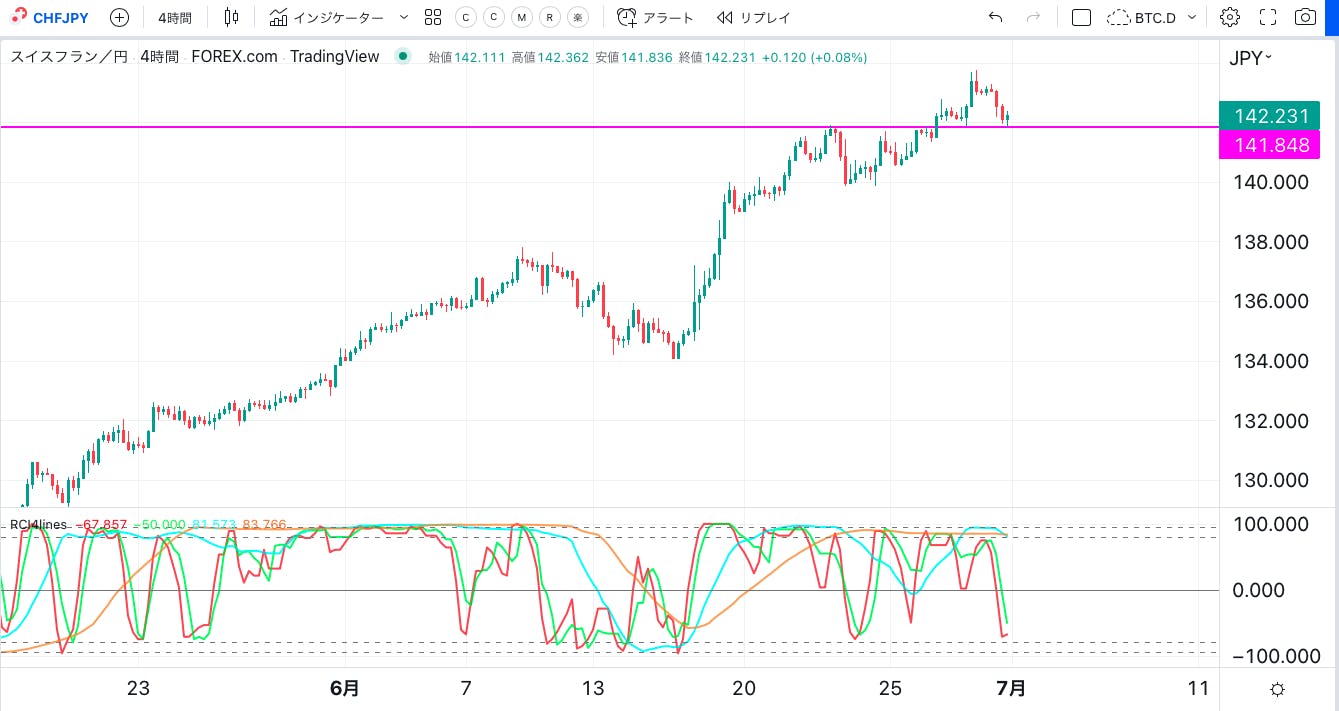Open chart settings gear icon
Image resolution: width=1339 pixels, height=711 pixels.
[x=1230, y=17]
